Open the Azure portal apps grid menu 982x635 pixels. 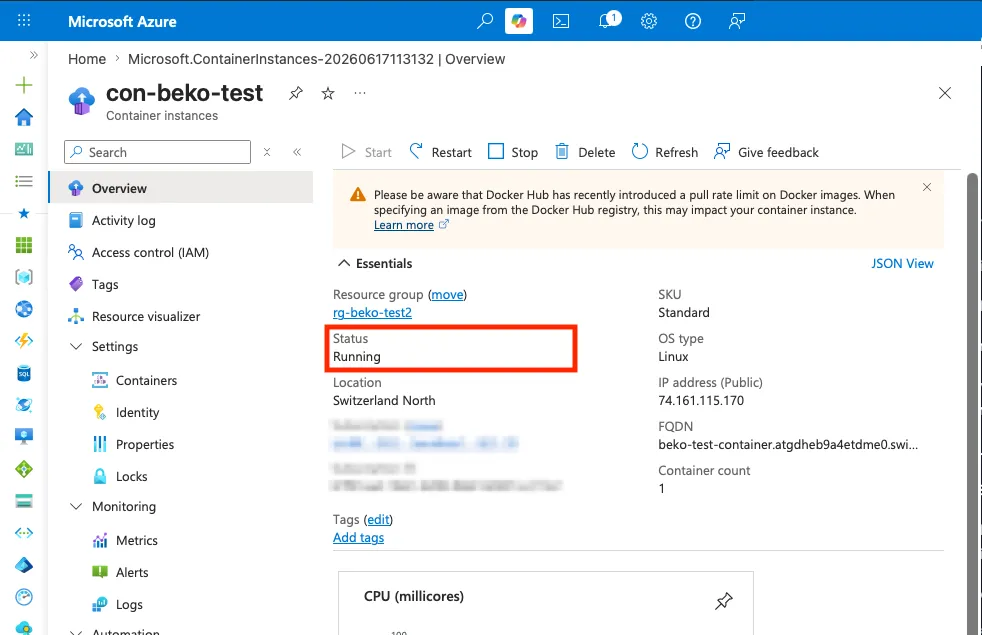24,21
